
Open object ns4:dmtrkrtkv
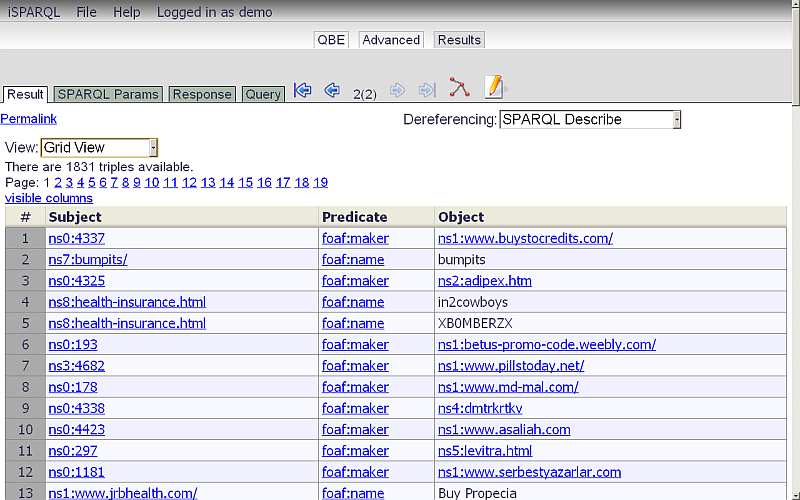point(480,409)
